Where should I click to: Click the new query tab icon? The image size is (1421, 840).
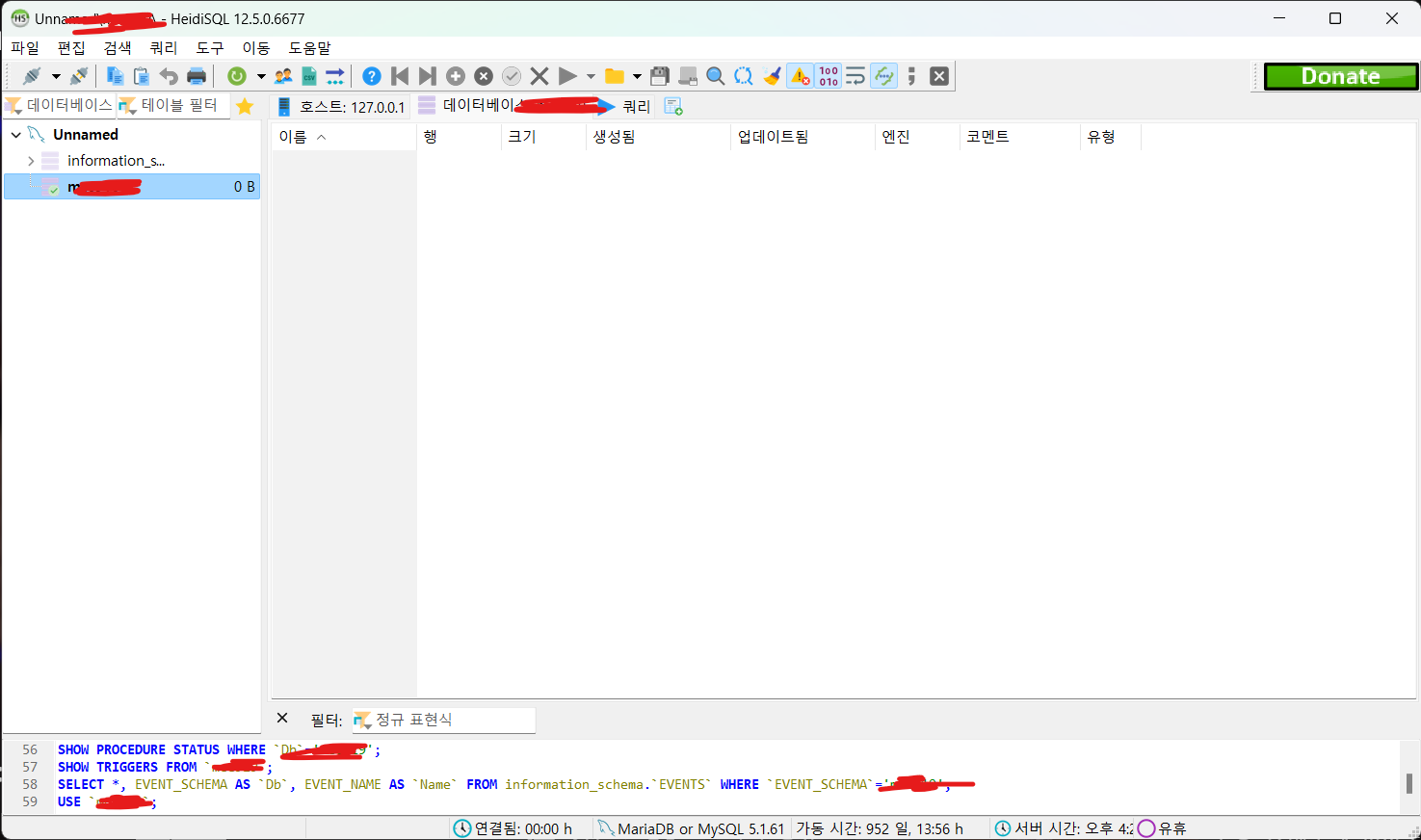673,106
